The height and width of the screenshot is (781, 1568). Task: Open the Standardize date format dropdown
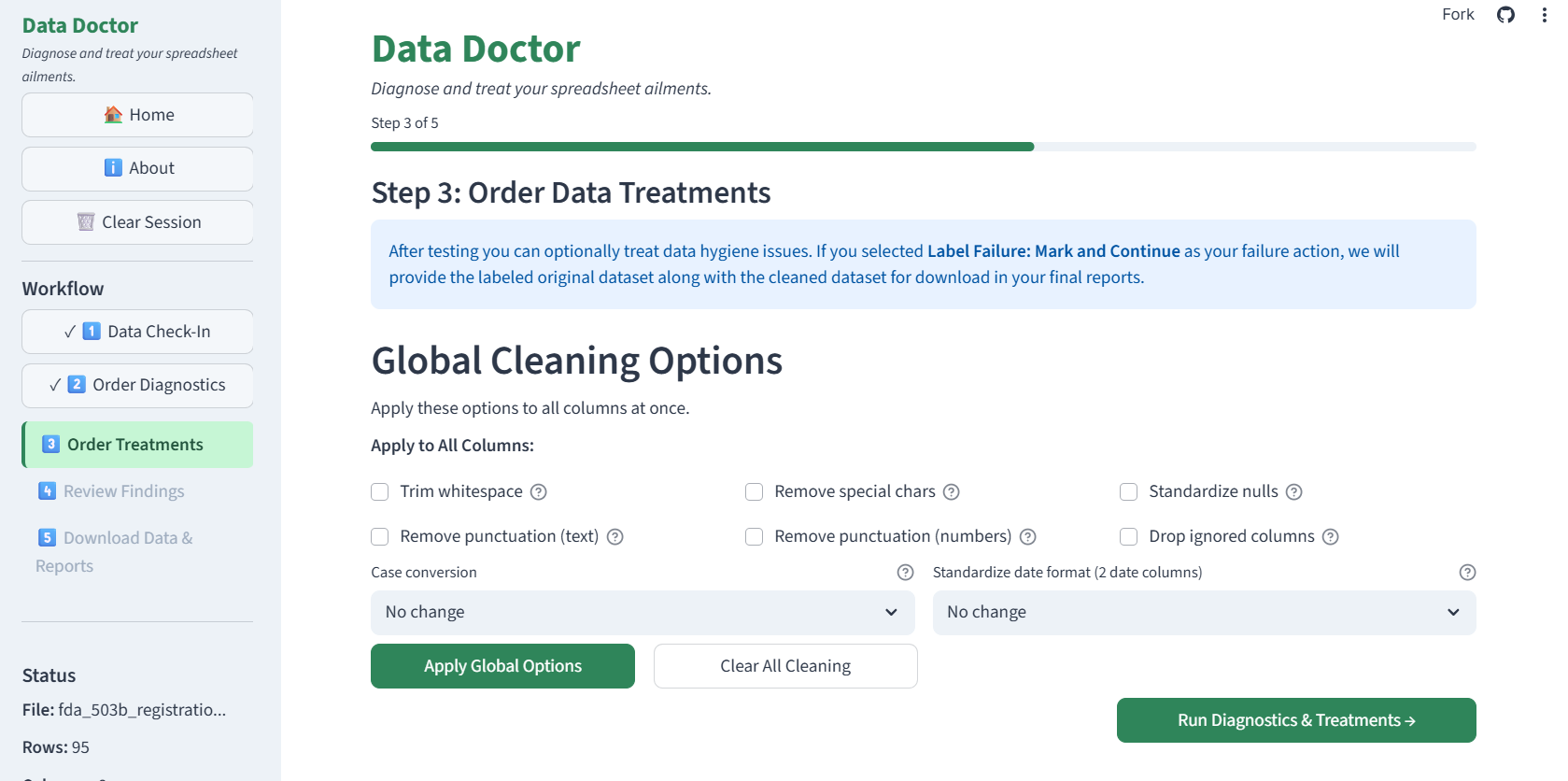tap(1204, 612)
